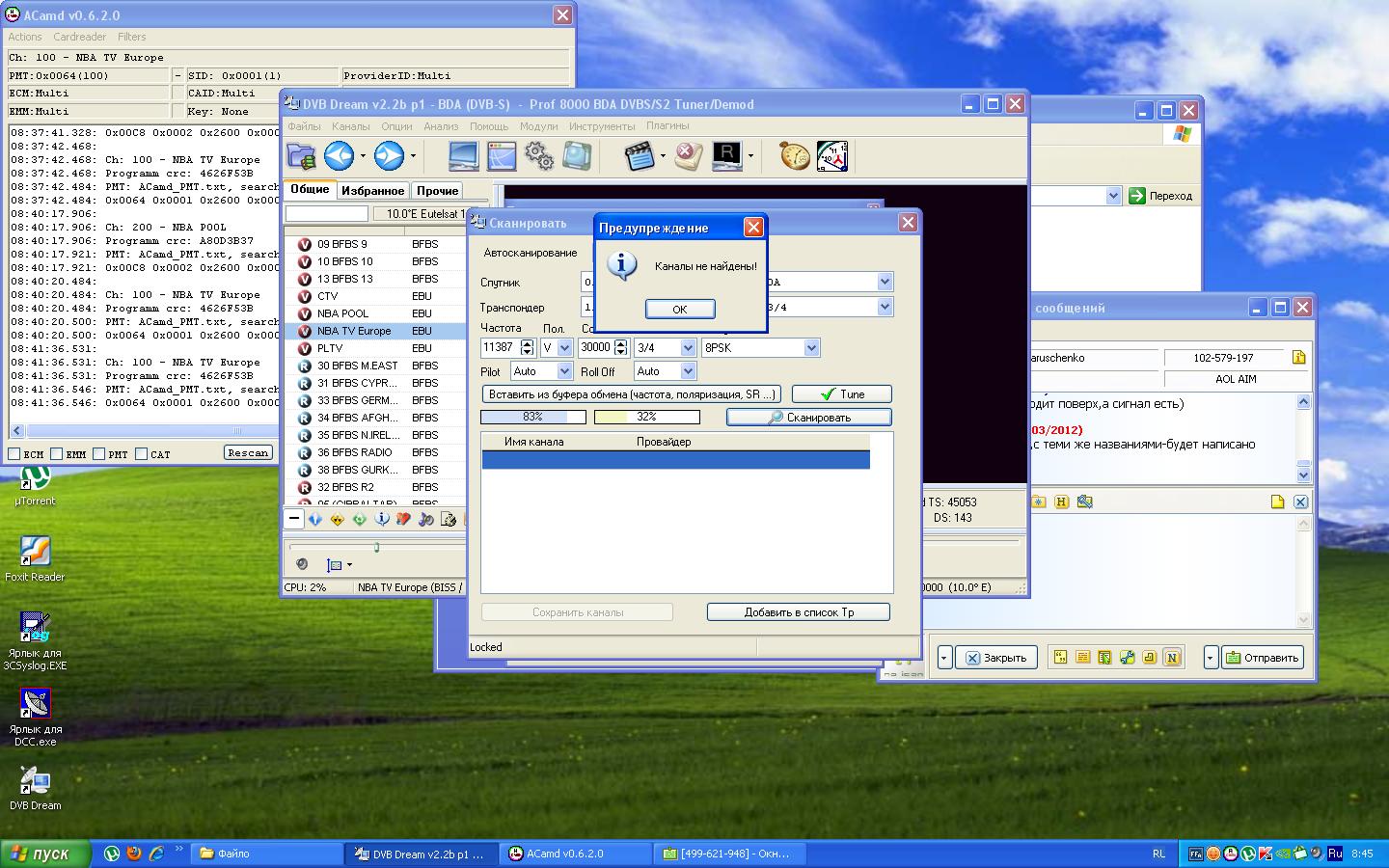Open the Cardreader menu in ACamd
This screenshot has height=868, width=1389.
[x=79, y=37]
